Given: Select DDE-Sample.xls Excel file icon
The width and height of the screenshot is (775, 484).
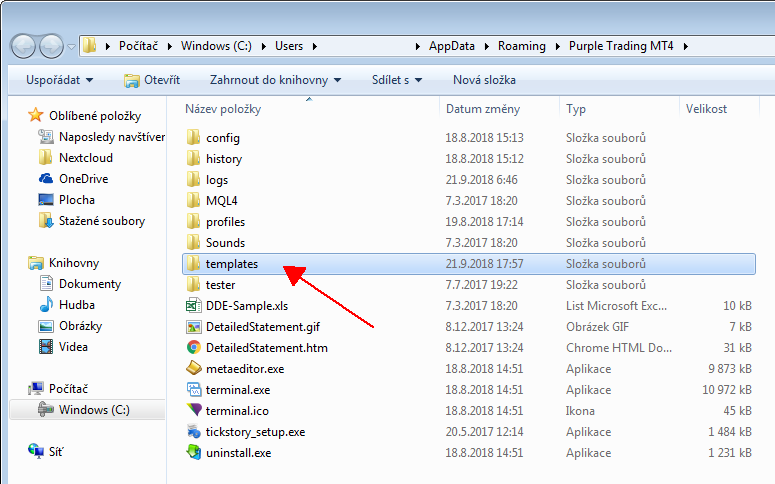Looking at the screenshot, I should (x=193, y=306).
